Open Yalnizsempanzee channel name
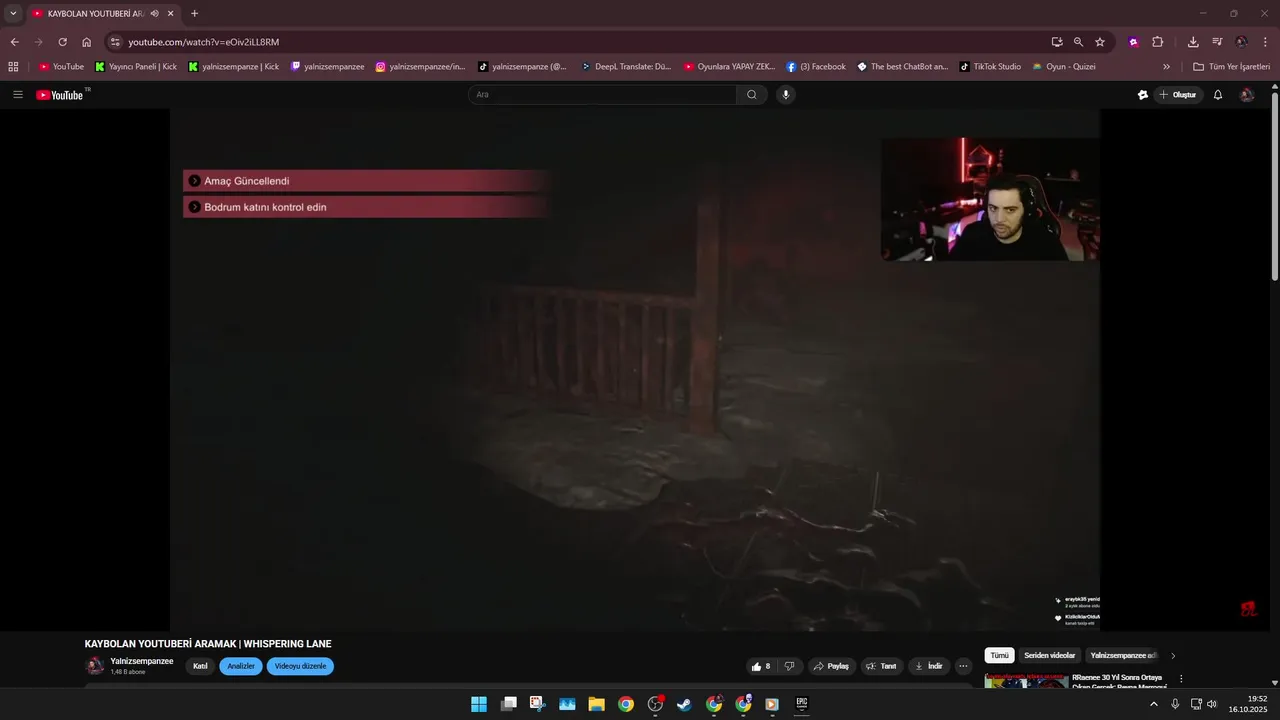Viewport: 1280px width, 720px height. point(142,661)
